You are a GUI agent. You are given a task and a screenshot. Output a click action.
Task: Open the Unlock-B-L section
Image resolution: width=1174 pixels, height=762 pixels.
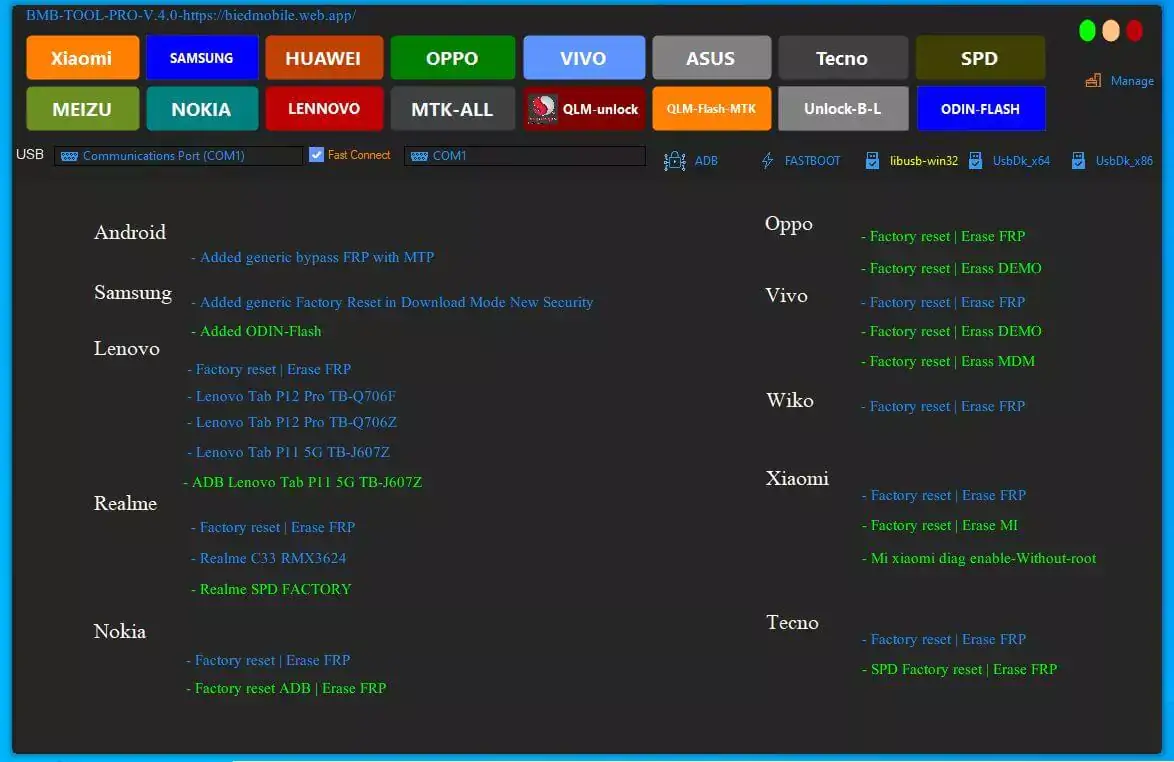point(842,109)
